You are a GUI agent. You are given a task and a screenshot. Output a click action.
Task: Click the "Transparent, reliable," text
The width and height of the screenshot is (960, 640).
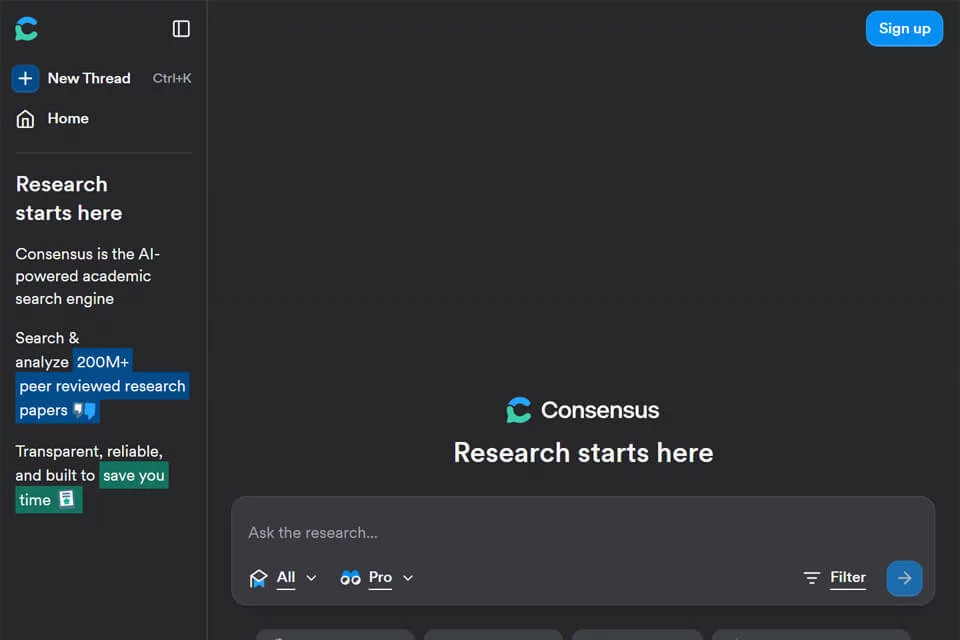[x=89, y=451]
